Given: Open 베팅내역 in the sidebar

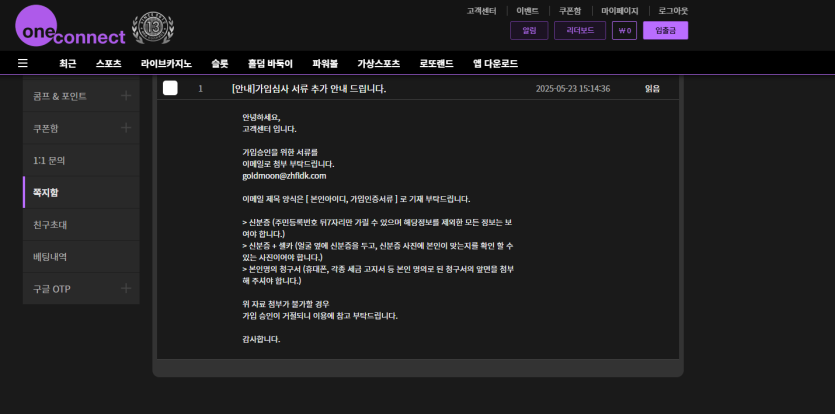Looking at the screenshot, I should click(x=81, y=257).
